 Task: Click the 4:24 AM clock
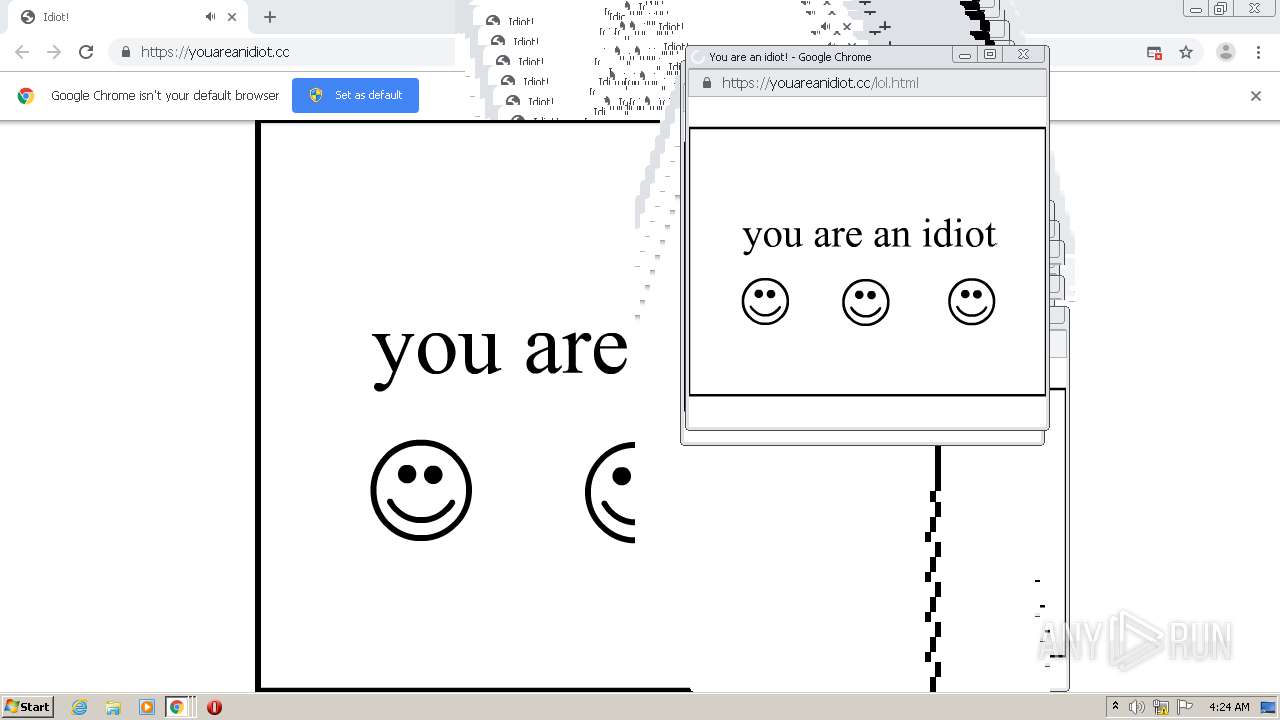pos(1229,707)
